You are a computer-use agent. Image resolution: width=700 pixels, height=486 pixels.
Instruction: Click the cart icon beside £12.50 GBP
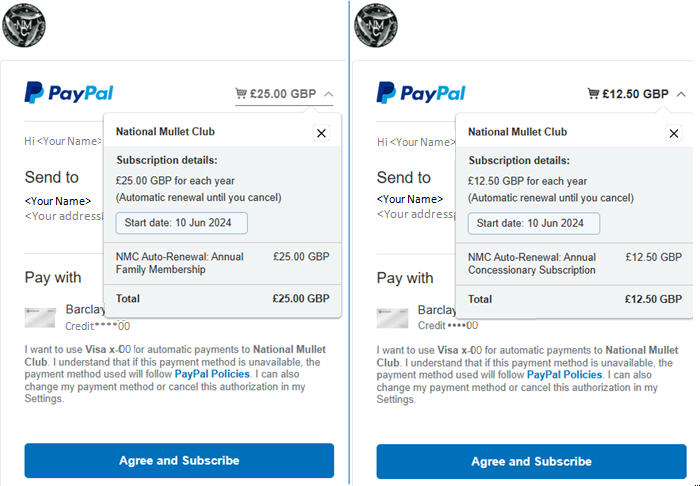click(593, 94)
